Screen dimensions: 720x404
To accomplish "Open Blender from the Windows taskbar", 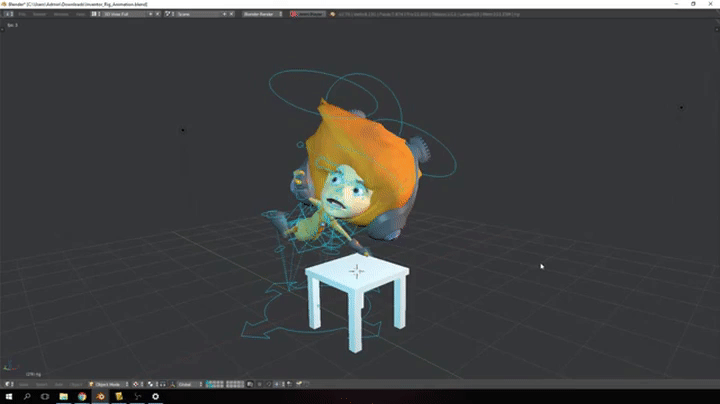I will (x=100, y=397).
